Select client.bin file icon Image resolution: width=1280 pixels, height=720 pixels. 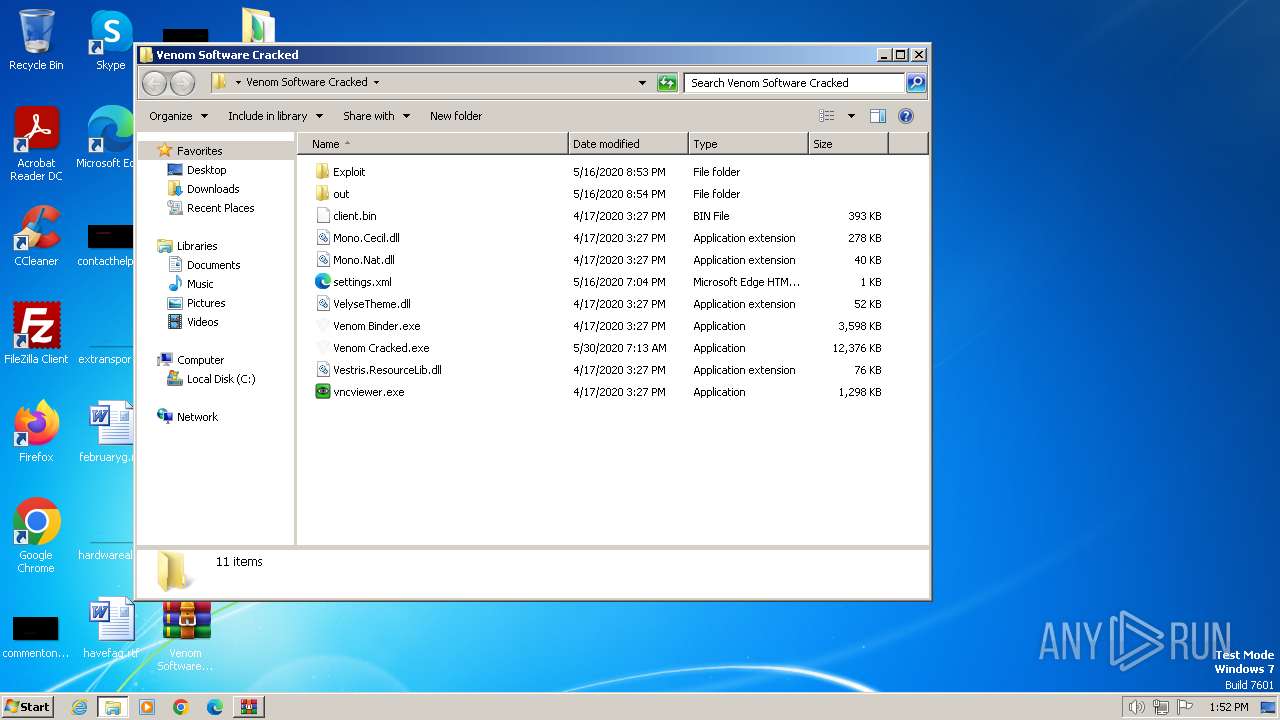tap(322, 216)
